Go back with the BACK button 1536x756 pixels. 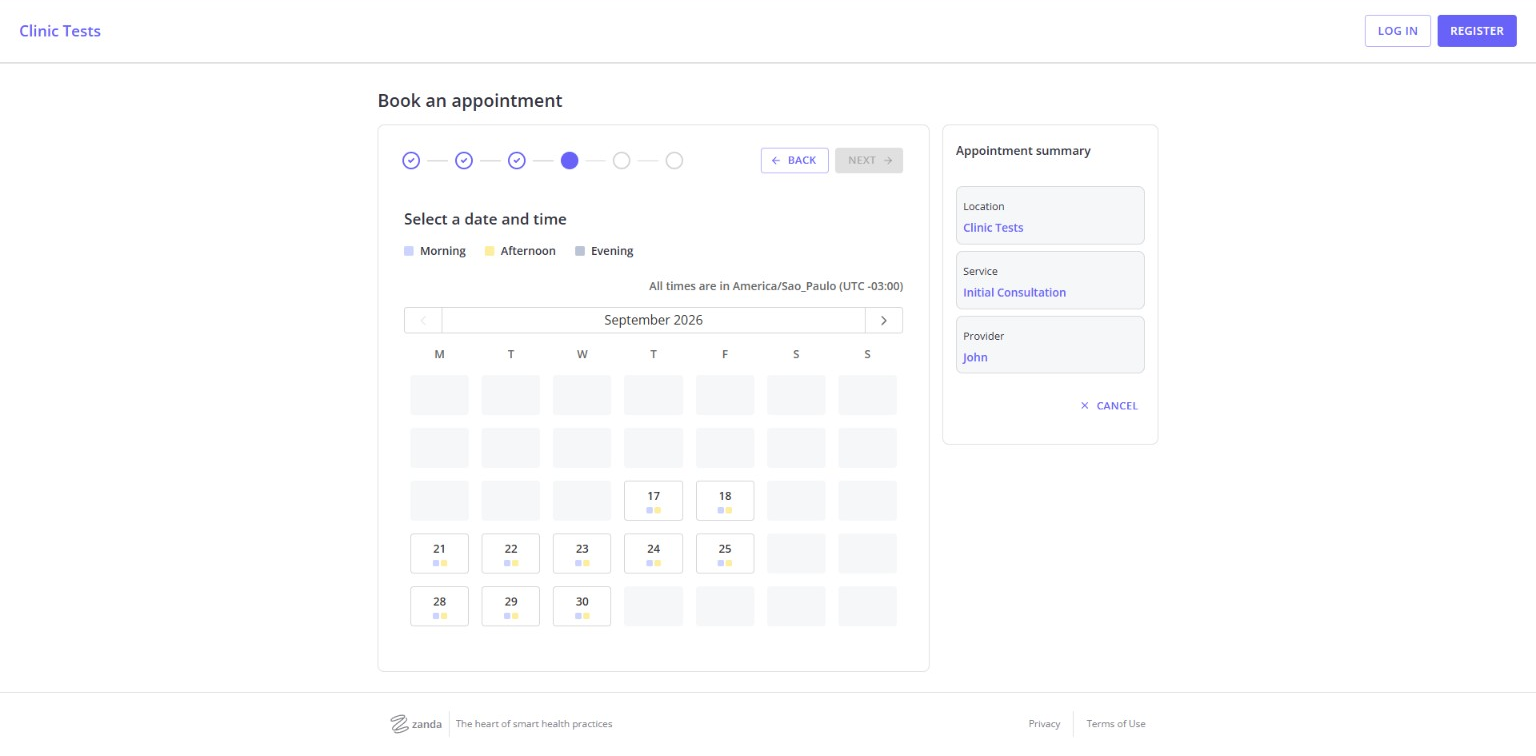pos(794,160)
